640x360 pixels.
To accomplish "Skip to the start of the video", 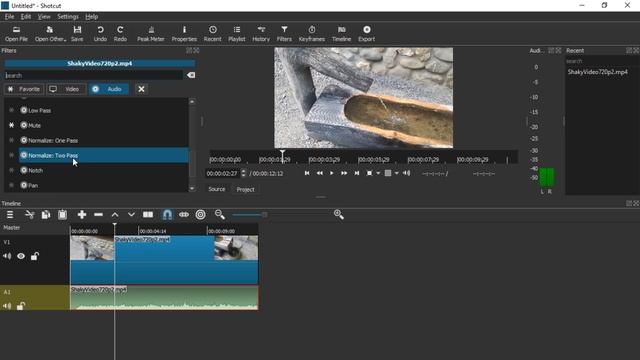I will (x=307, y=173).
